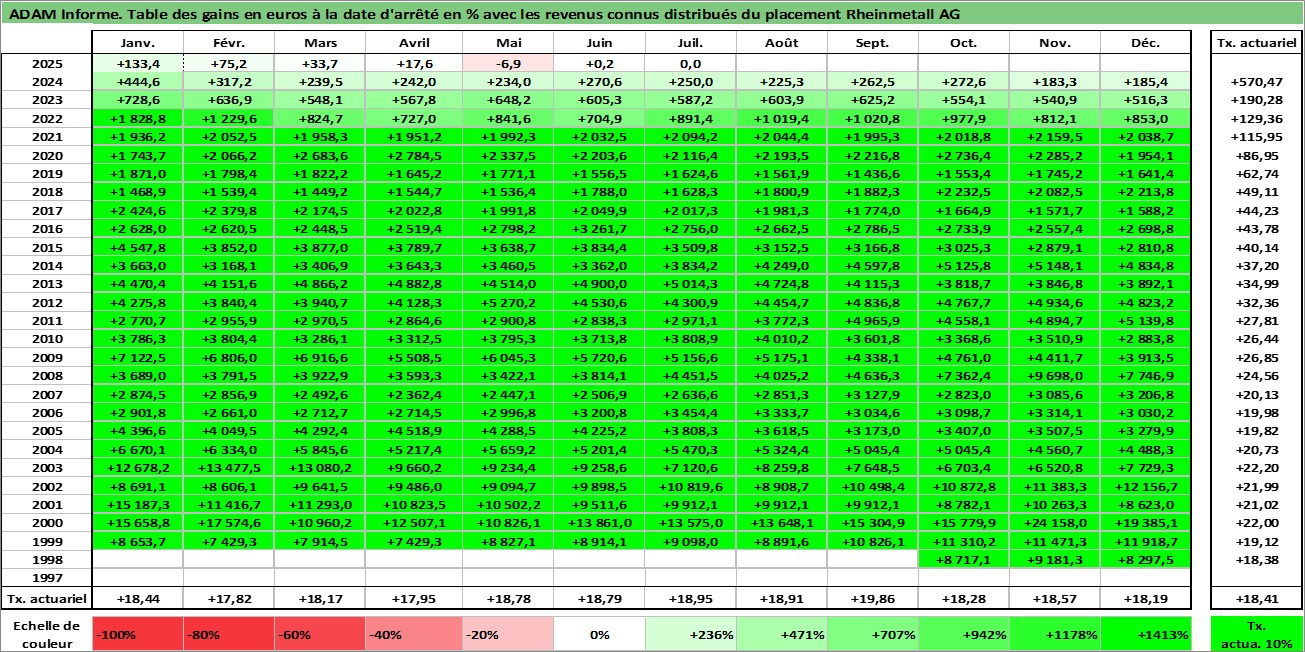The image size is (1305, 652).
Task: Click the '+9 698,0' cell for Nov. 2008
Action: click(x=1054, y=376)
